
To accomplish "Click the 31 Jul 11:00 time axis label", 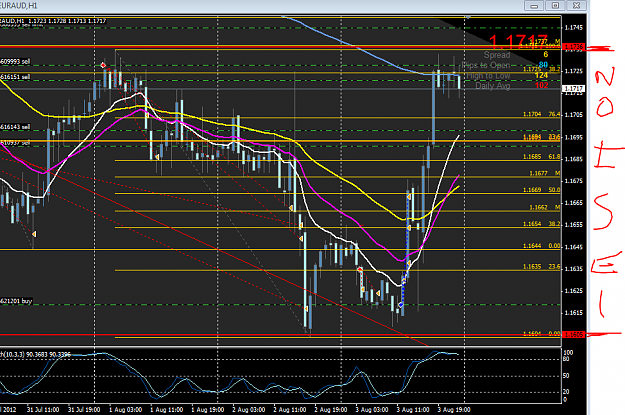I will [43, 410].
